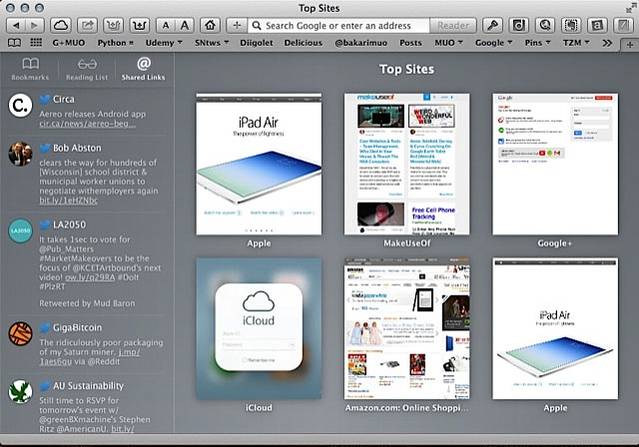Show hidden bookmarks with the double chevron
The image size is (639, 447).
[x=607, y=43]
